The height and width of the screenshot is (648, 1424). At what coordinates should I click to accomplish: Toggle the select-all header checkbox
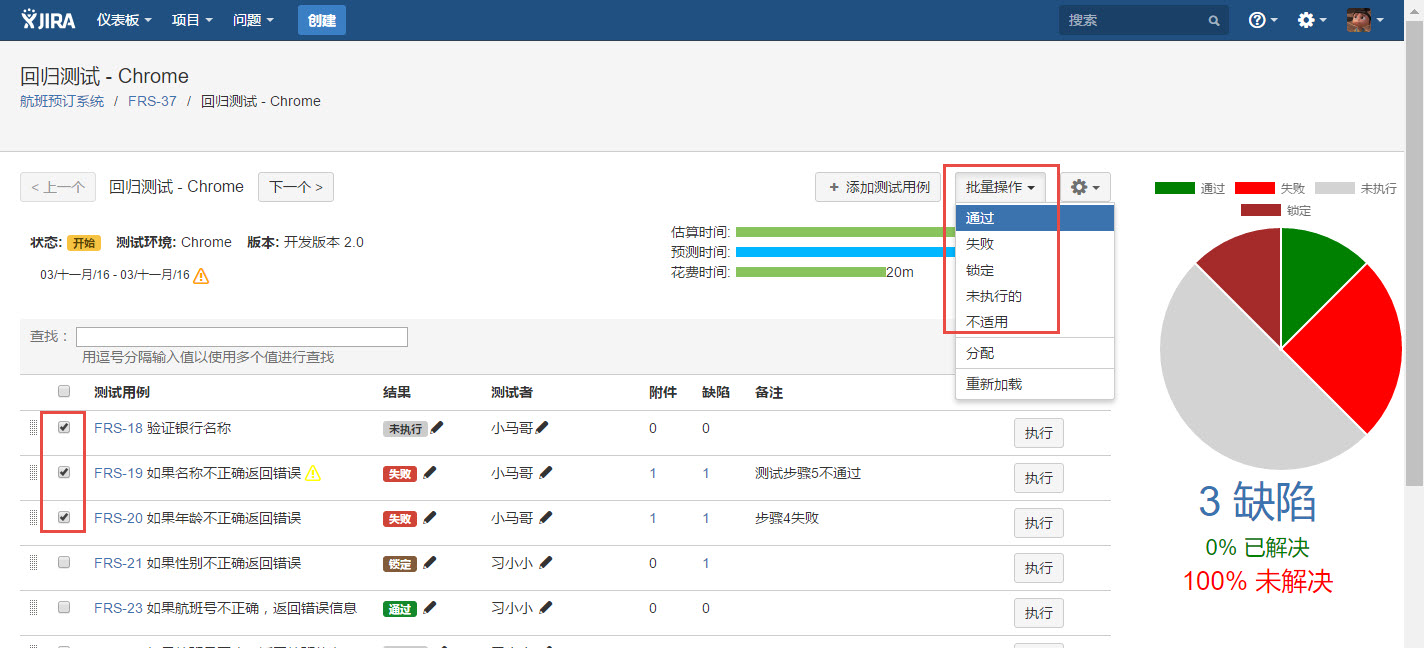[x=64, y=391]
